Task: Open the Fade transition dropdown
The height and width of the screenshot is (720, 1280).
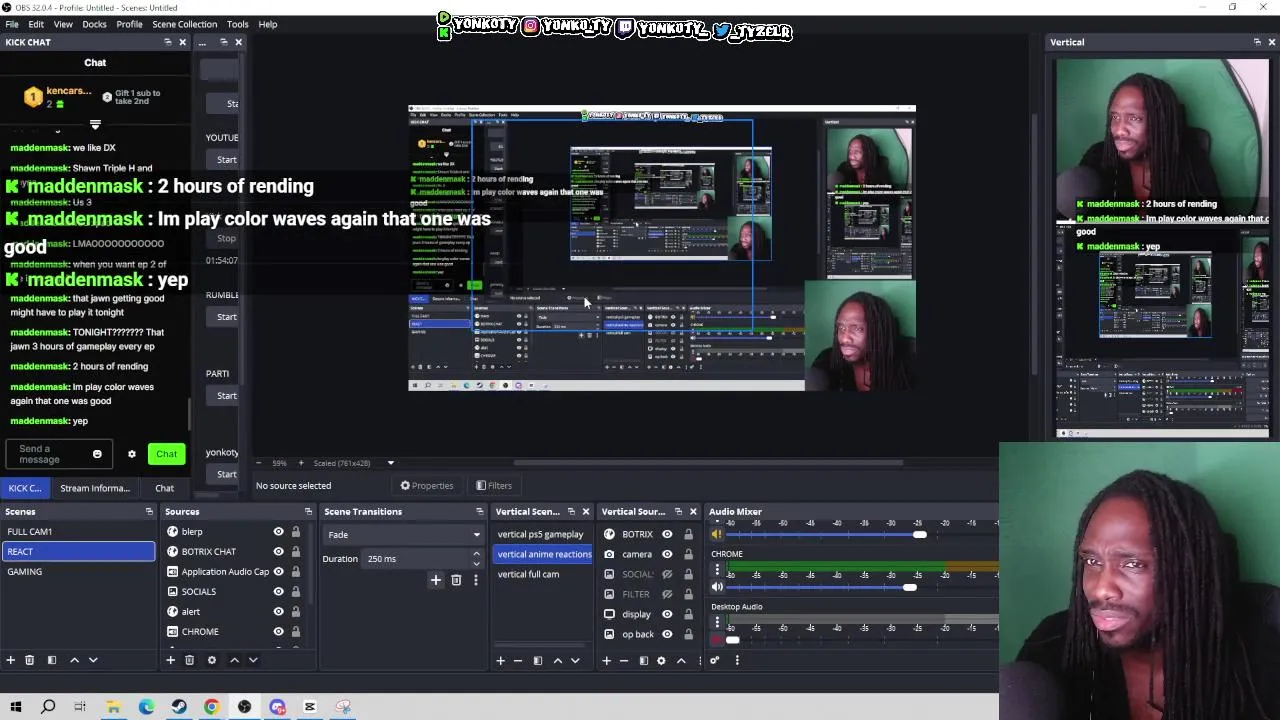Action: (x=403, y=535)
